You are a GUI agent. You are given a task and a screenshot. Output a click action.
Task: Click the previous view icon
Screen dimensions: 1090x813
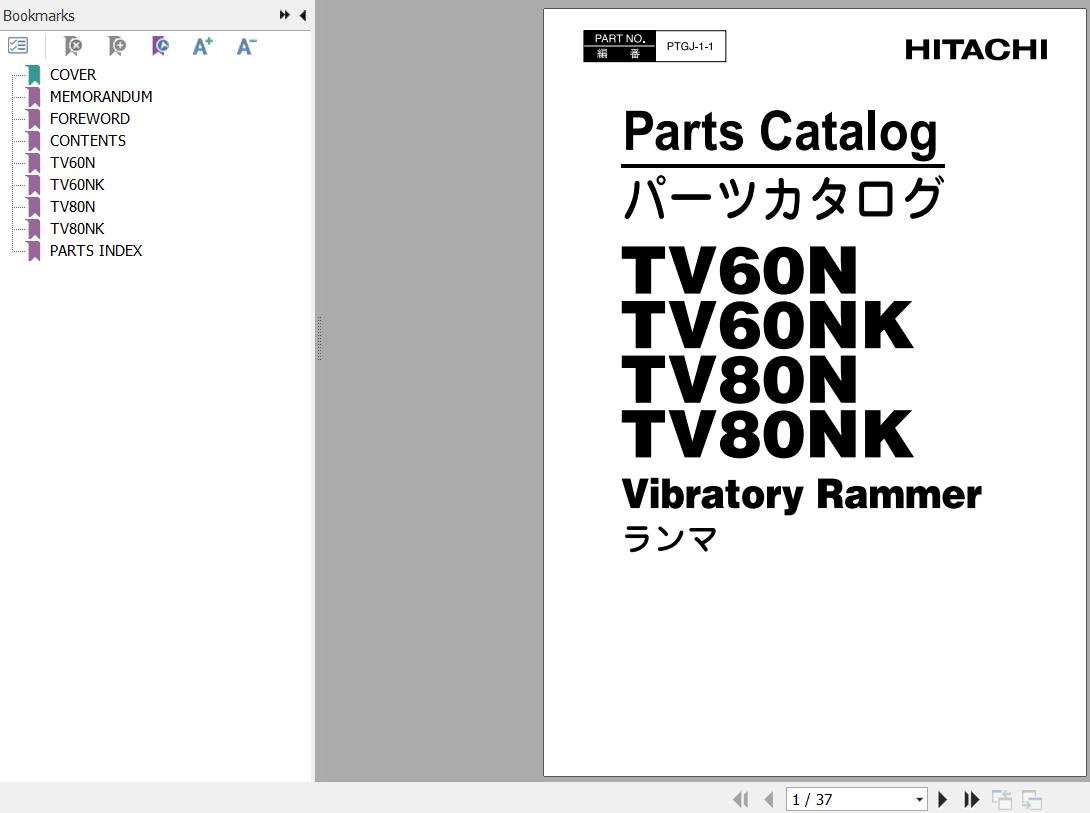point(1002,800)
